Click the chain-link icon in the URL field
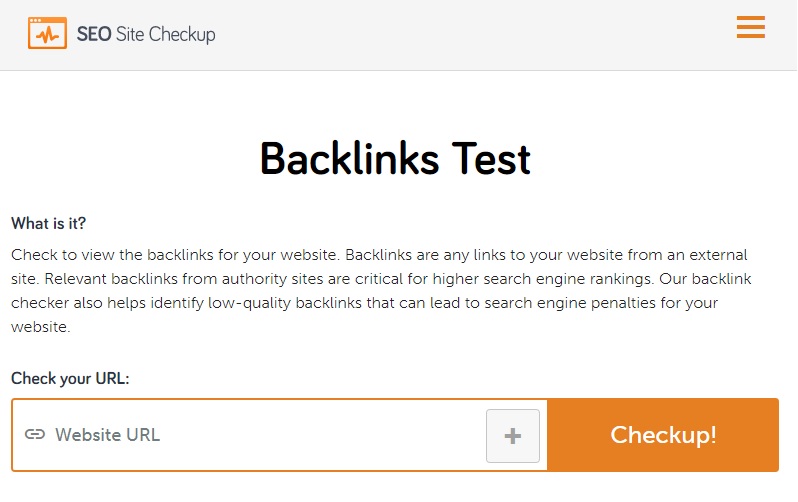This screenshot has height=502, width=798. [x=35, y=435]
